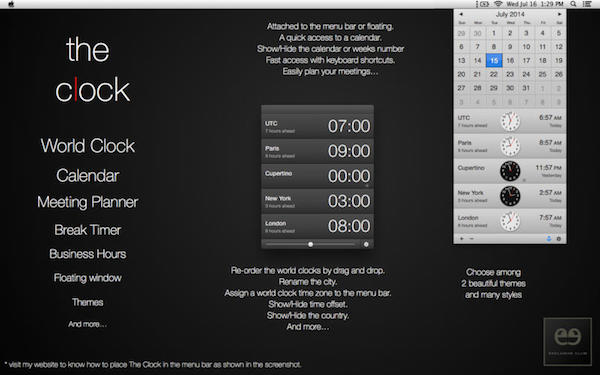
Task: Click 6:57 AM time in UTC row
Action: [550, 117]
